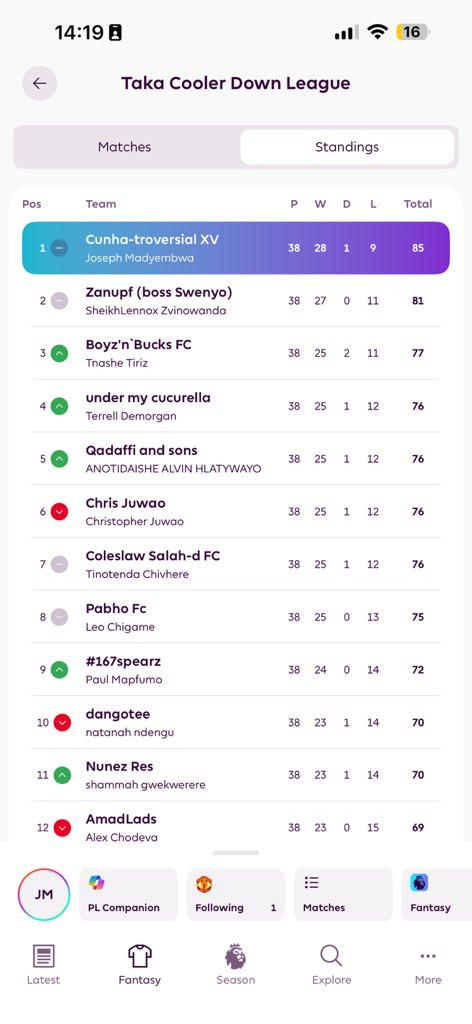Tap the green up arrow beside Boyz'n`Bucks FC

click(x=59, y=353)
